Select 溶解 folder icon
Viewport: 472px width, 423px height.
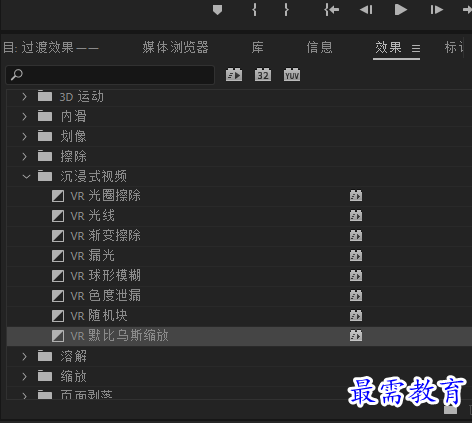45,356
